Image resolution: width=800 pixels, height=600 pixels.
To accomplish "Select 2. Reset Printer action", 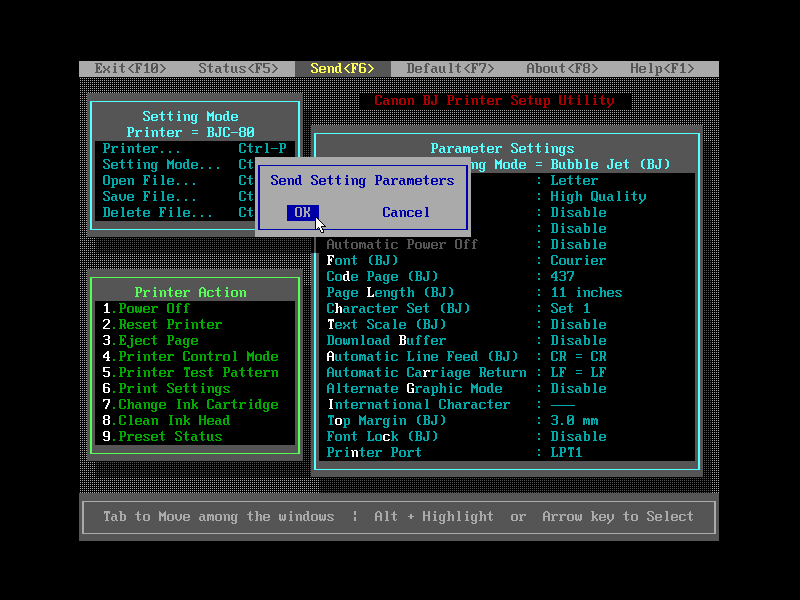I will coord(194,324).
